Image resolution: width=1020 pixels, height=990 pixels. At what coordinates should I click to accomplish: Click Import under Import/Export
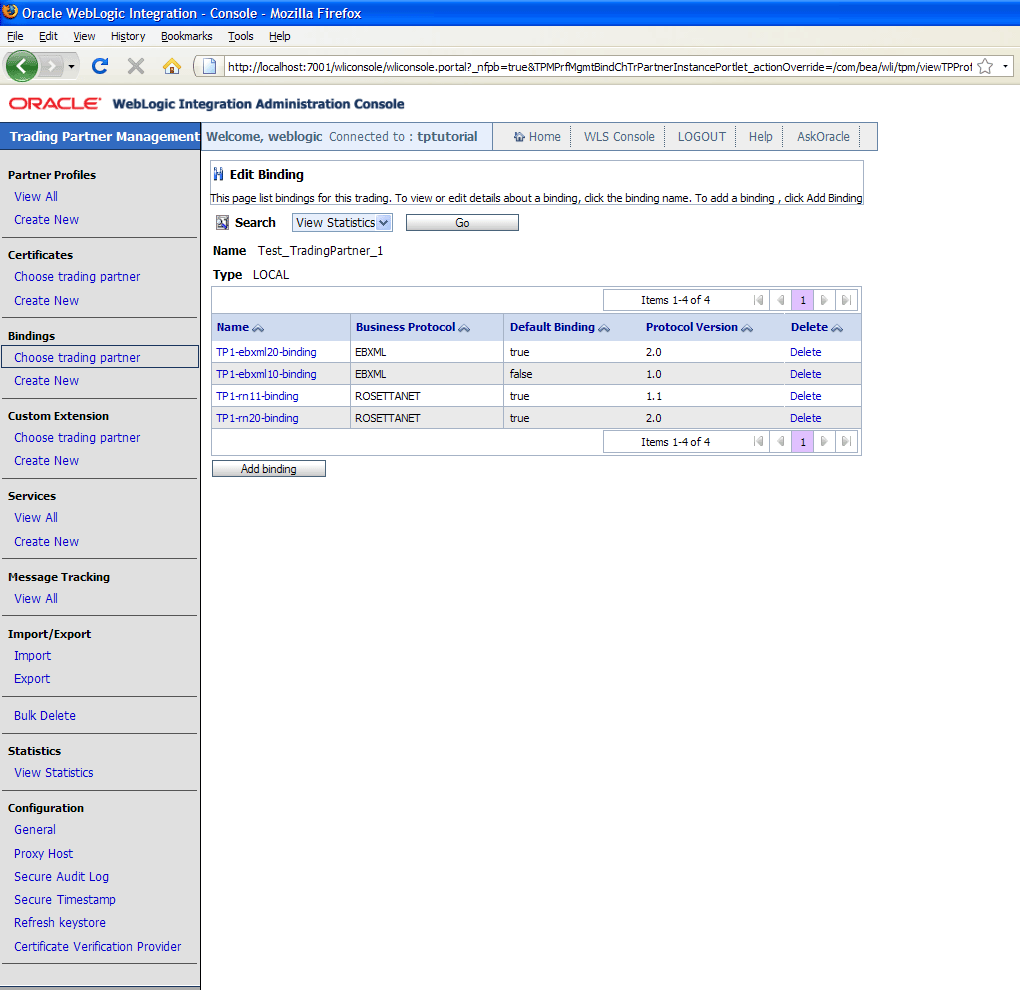click(33, 656)
